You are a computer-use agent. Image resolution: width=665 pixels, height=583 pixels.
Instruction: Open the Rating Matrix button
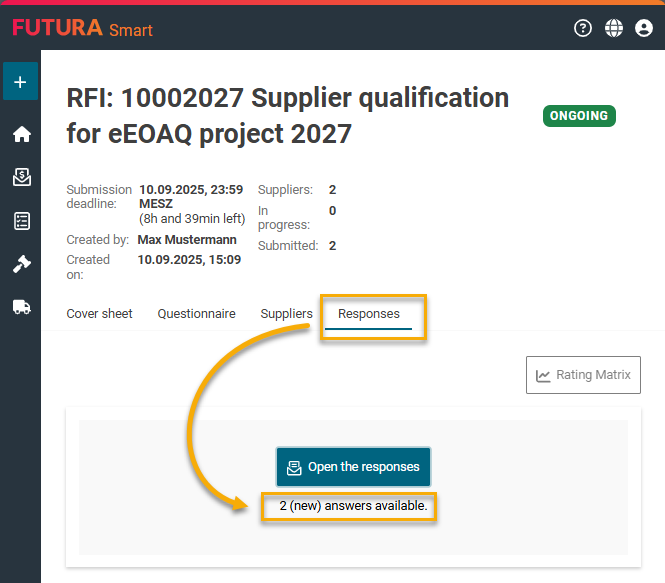(x=583, y=375)
